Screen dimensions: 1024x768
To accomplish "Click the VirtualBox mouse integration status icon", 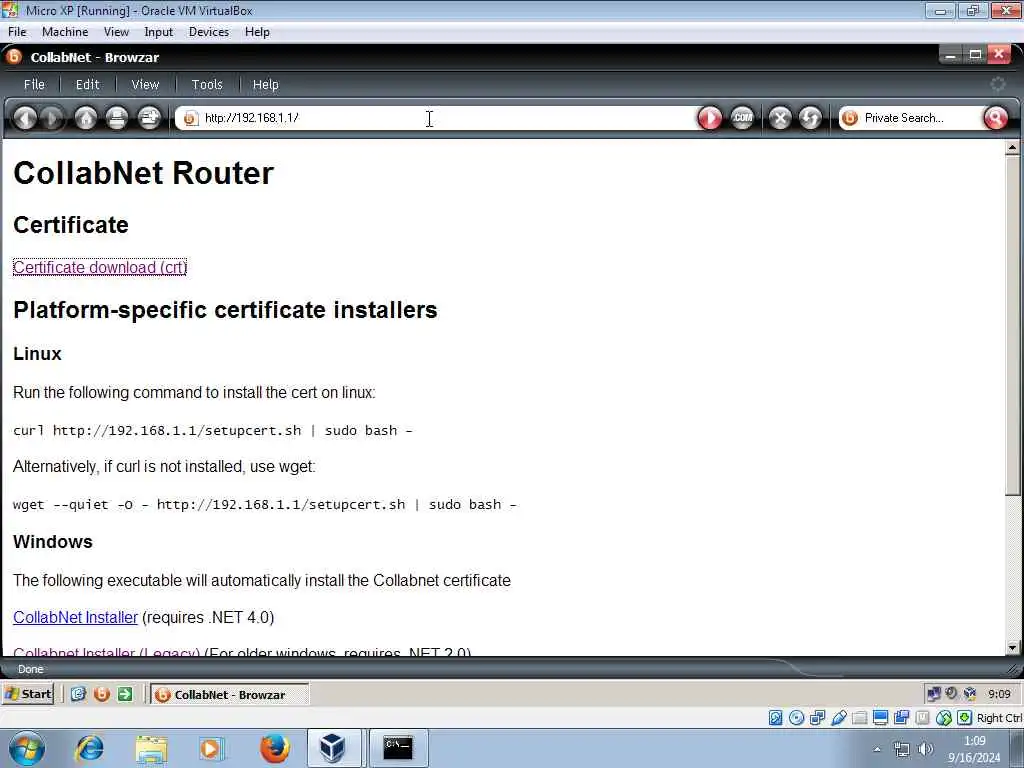I will (944, 718).
